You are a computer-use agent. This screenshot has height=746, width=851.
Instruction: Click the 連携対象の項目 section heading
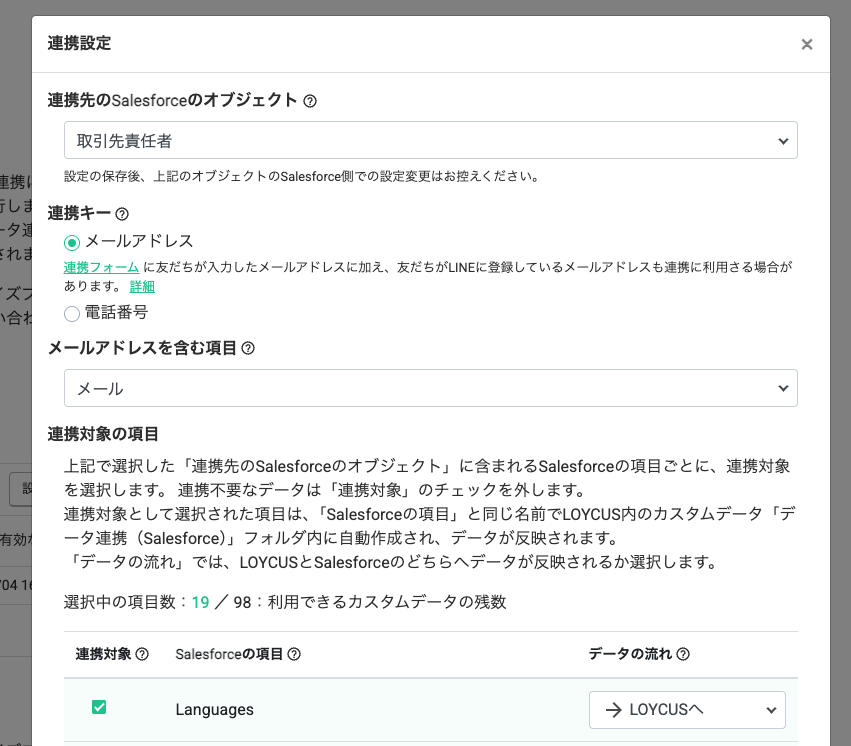(103, 434)
